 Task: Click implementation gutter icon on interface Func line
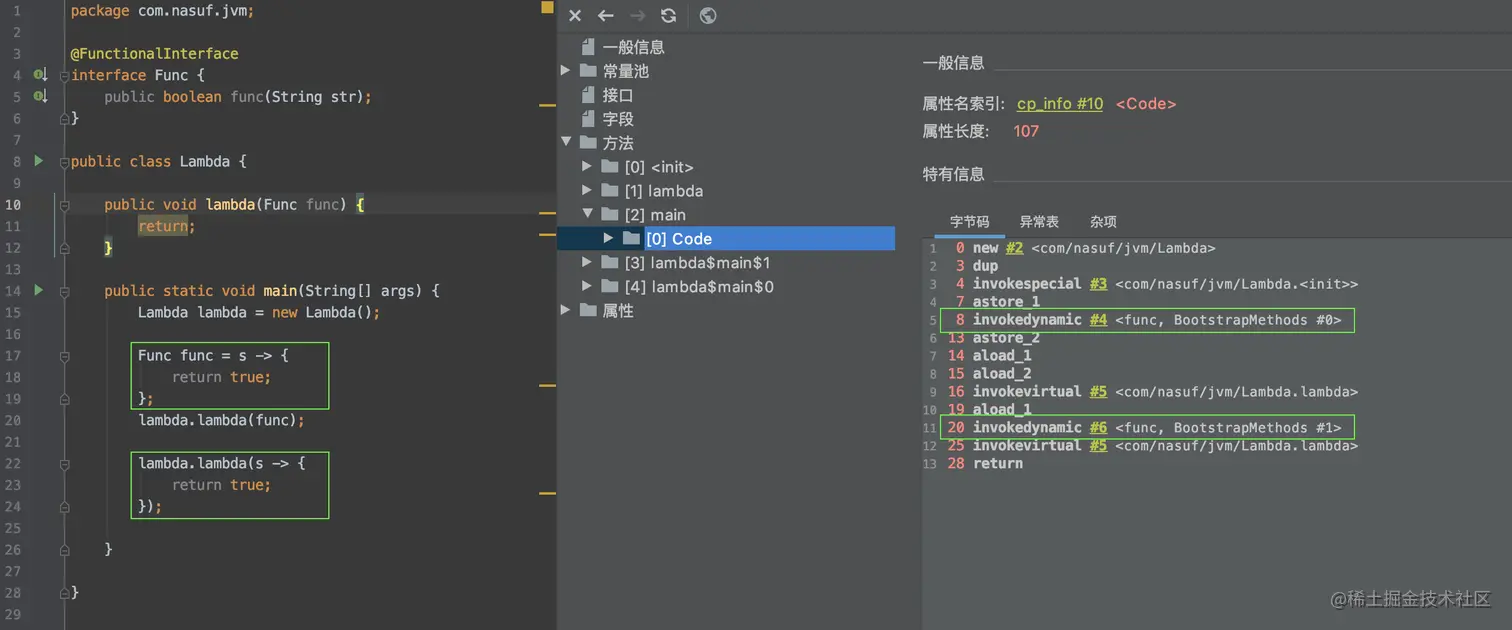[41, 75]
